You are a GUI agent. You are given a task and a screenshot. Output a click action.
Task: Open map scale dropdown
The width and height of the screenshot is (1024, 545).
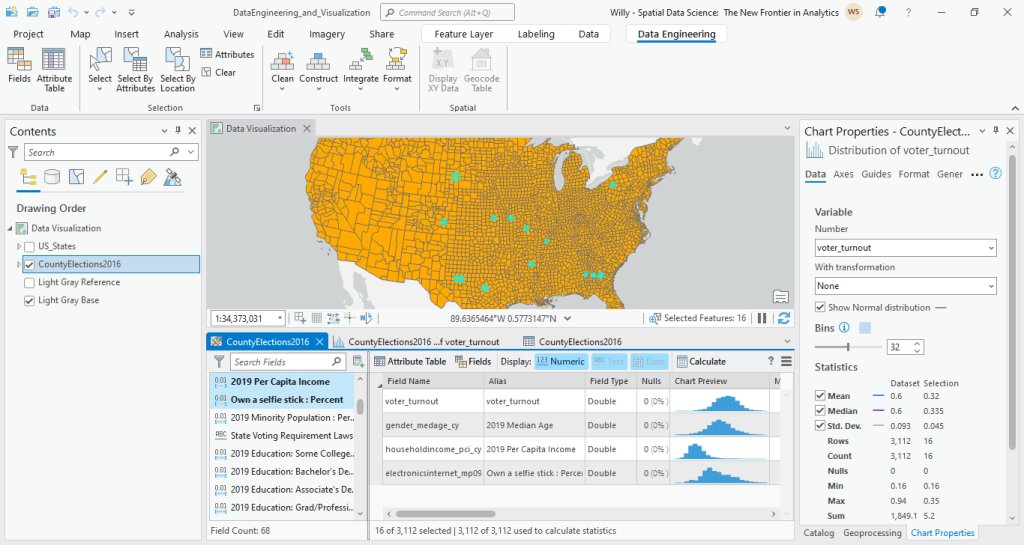pos(280,319)
